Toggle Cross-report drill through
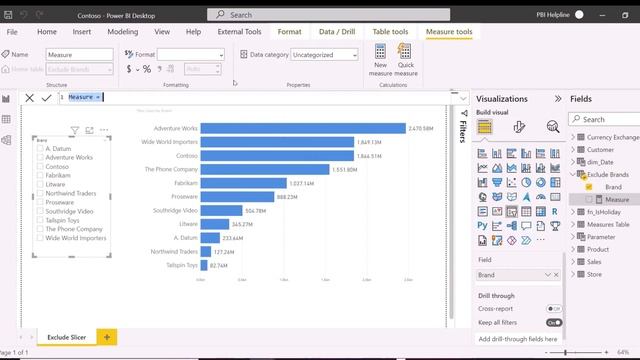The height and width of the screenshot is (360, 640). tap(553, 309)
